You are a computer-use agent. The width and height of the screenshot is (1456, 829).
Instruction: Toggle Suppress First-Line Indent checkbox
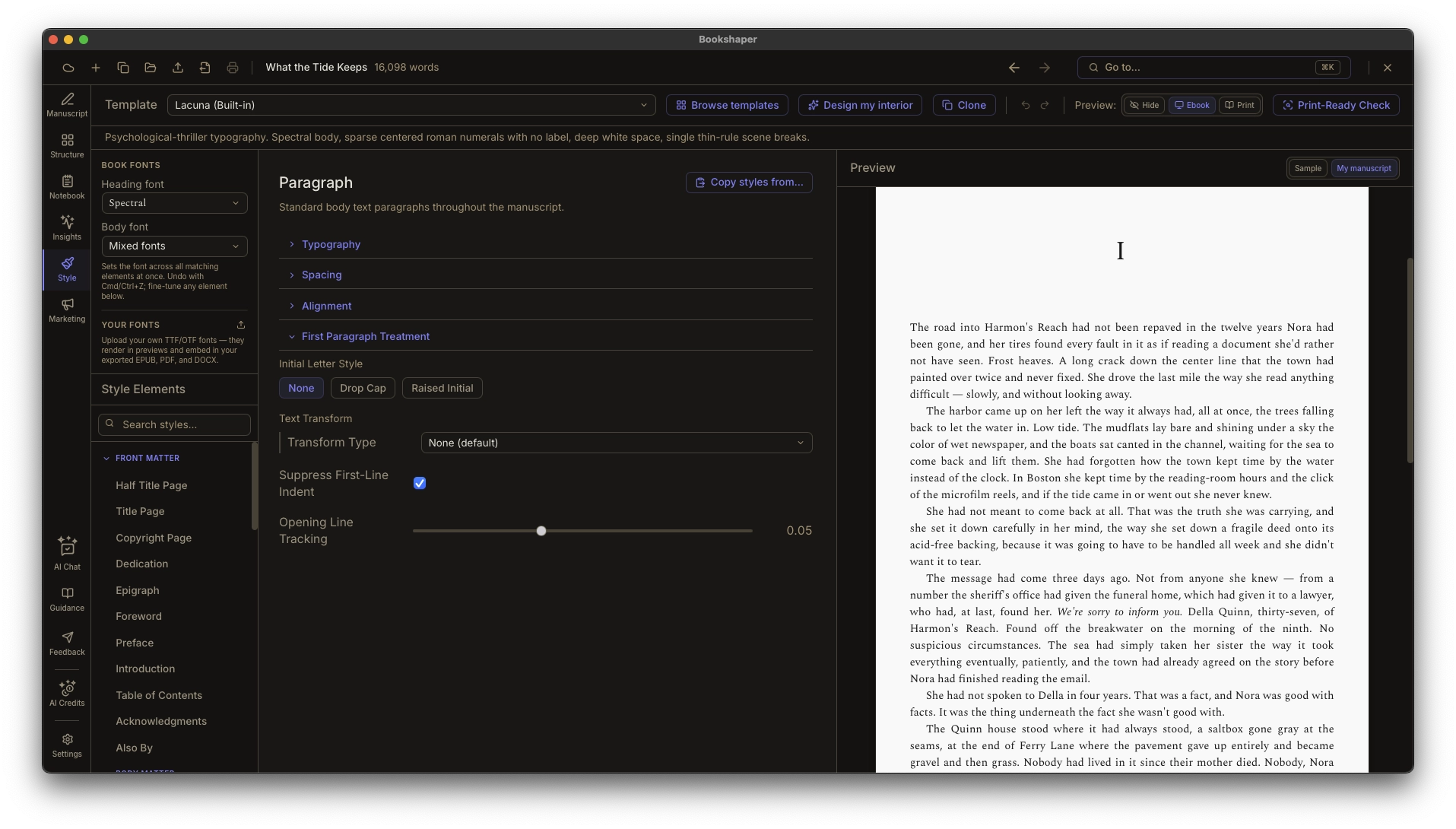click(x=420, y=483)
